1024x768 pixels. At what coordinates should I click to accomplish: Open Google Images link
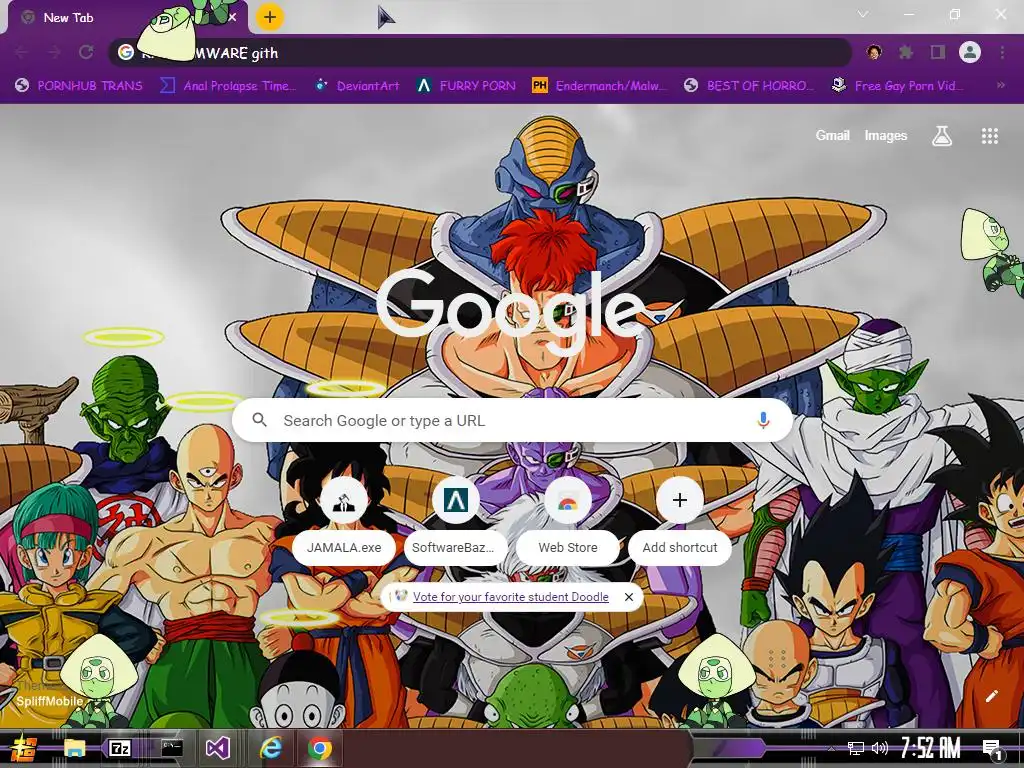tap(886, 136)
